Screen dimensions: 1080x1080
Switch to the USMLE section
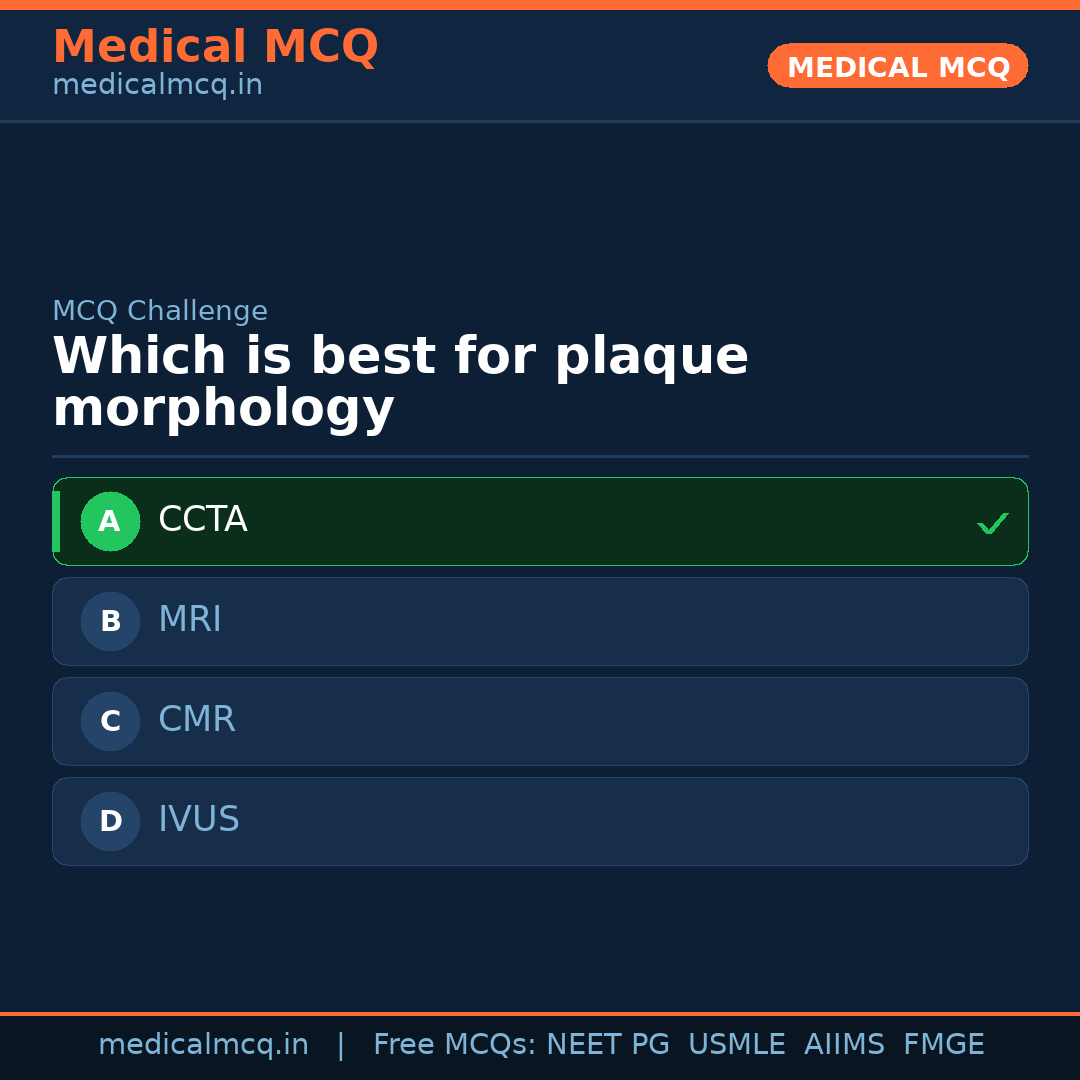pos(737,1043)
